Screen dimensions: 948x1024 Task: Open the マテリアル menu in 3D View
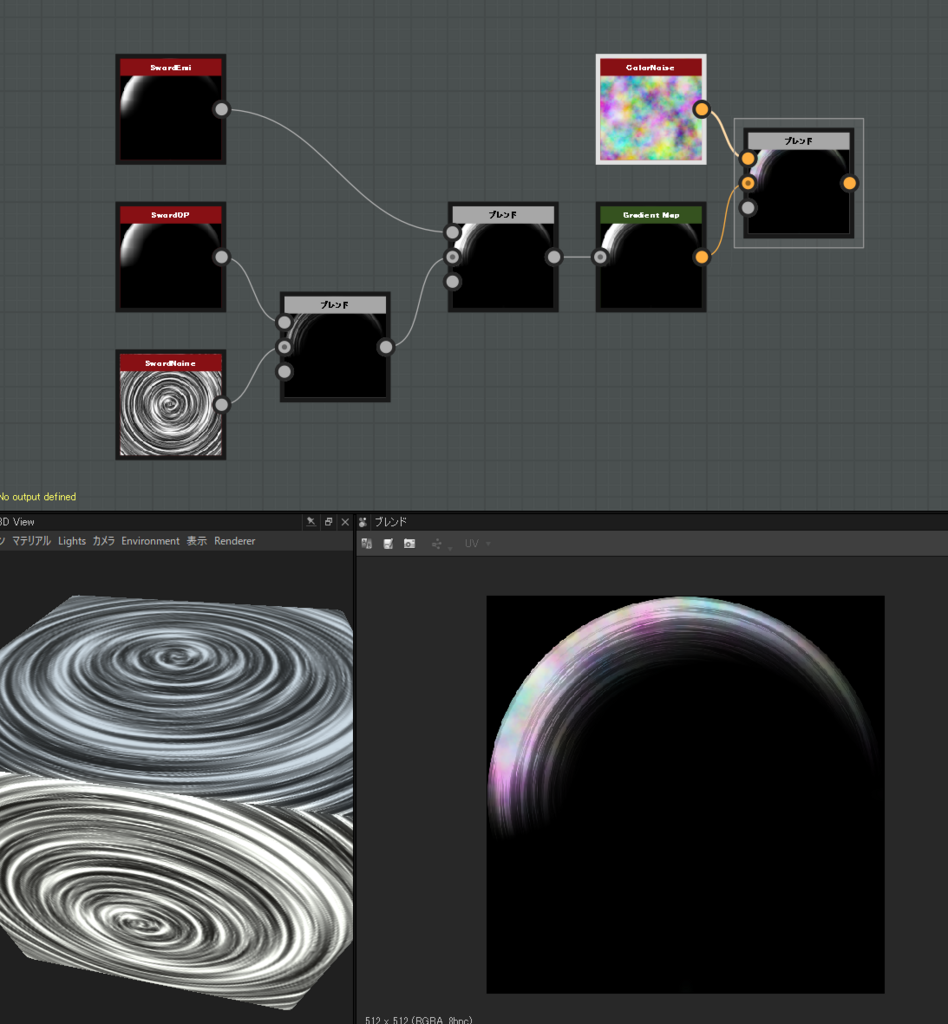[x=31, y=541]
